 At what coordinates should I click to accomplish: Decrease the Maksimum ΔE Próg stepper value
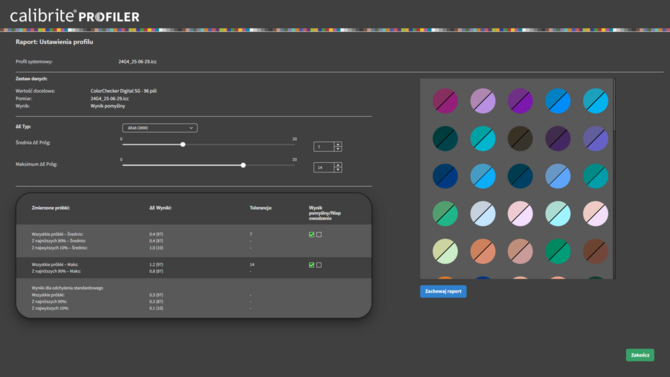338,170
